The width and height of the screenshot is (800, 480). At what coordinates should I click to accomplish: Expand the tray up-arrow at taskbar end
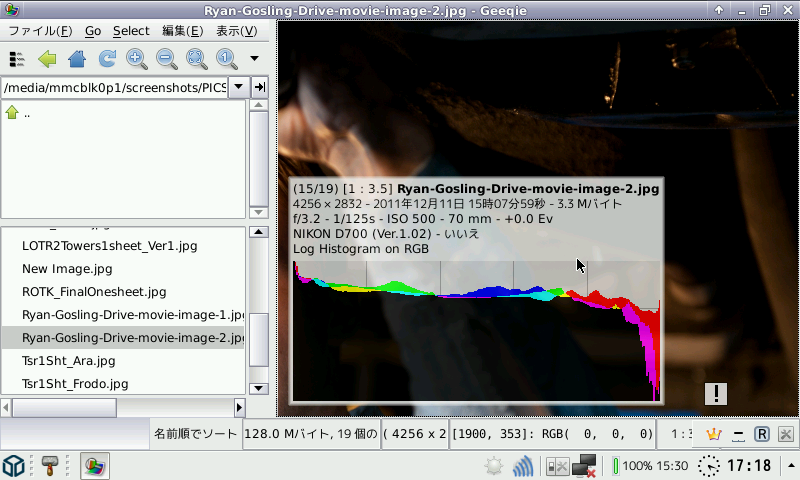coord(791,465)
